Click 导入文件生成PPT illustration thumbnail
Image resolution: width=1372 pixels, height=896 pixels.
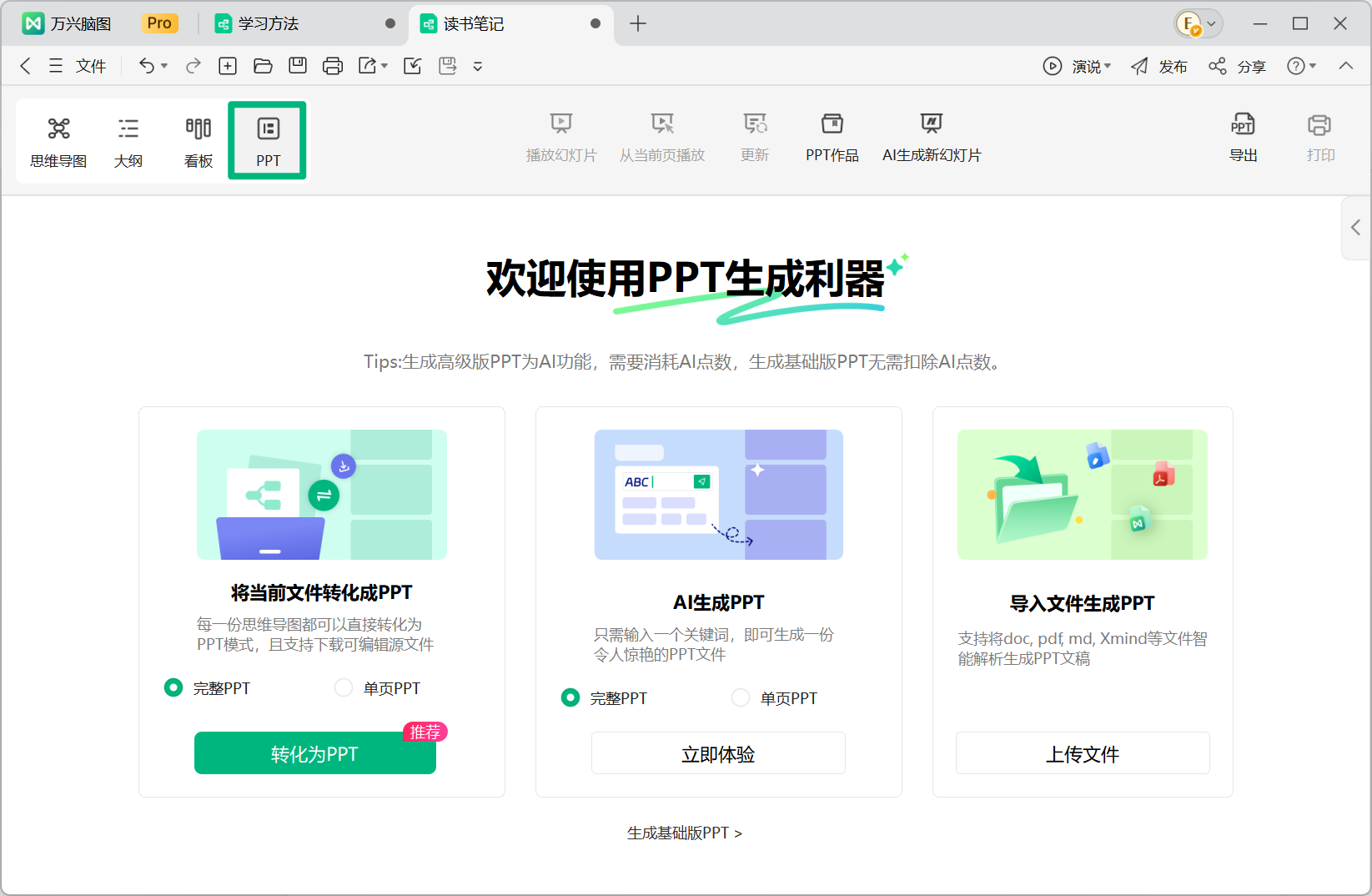point(1083,495)
